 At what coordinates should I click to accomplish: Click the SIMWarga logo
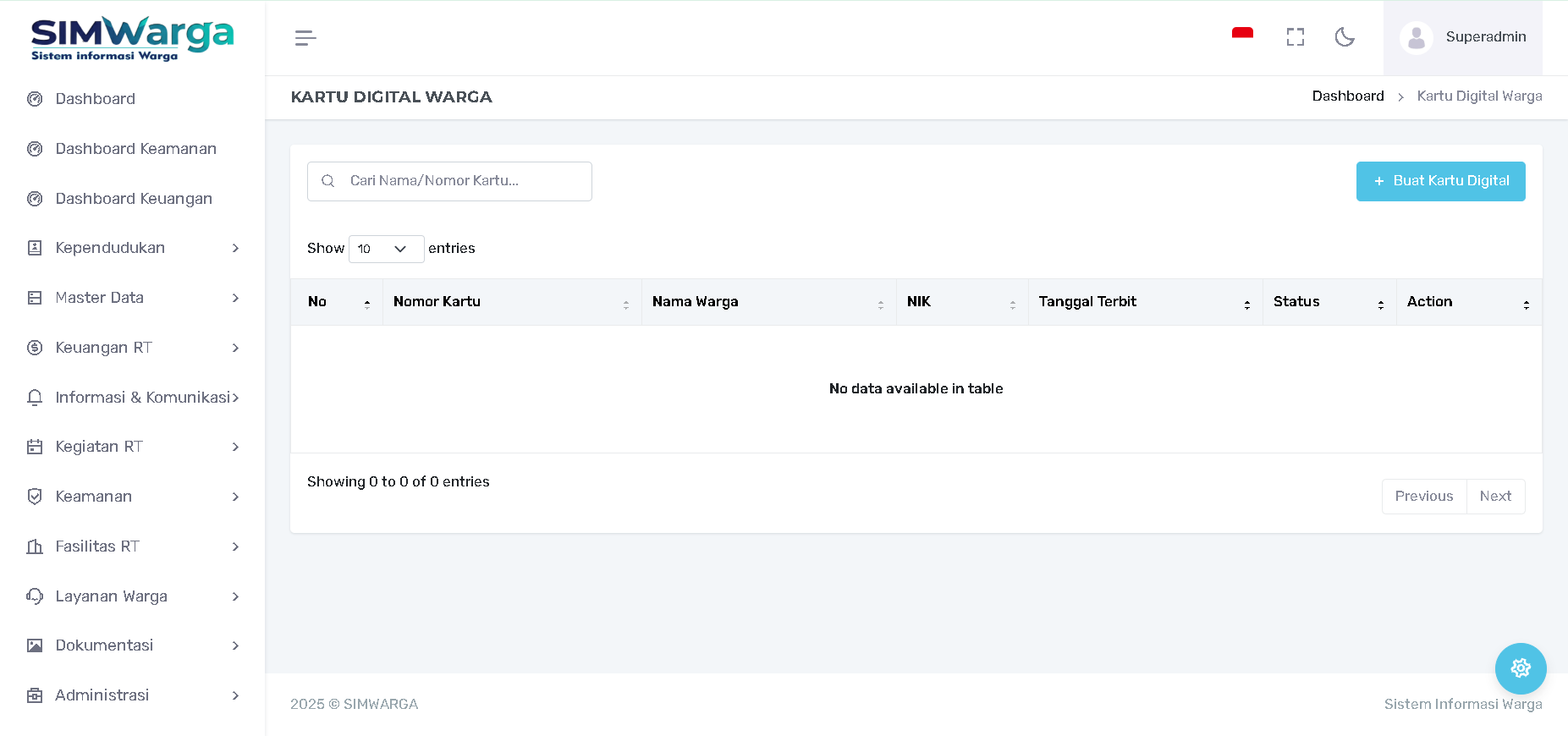[132, 39]
